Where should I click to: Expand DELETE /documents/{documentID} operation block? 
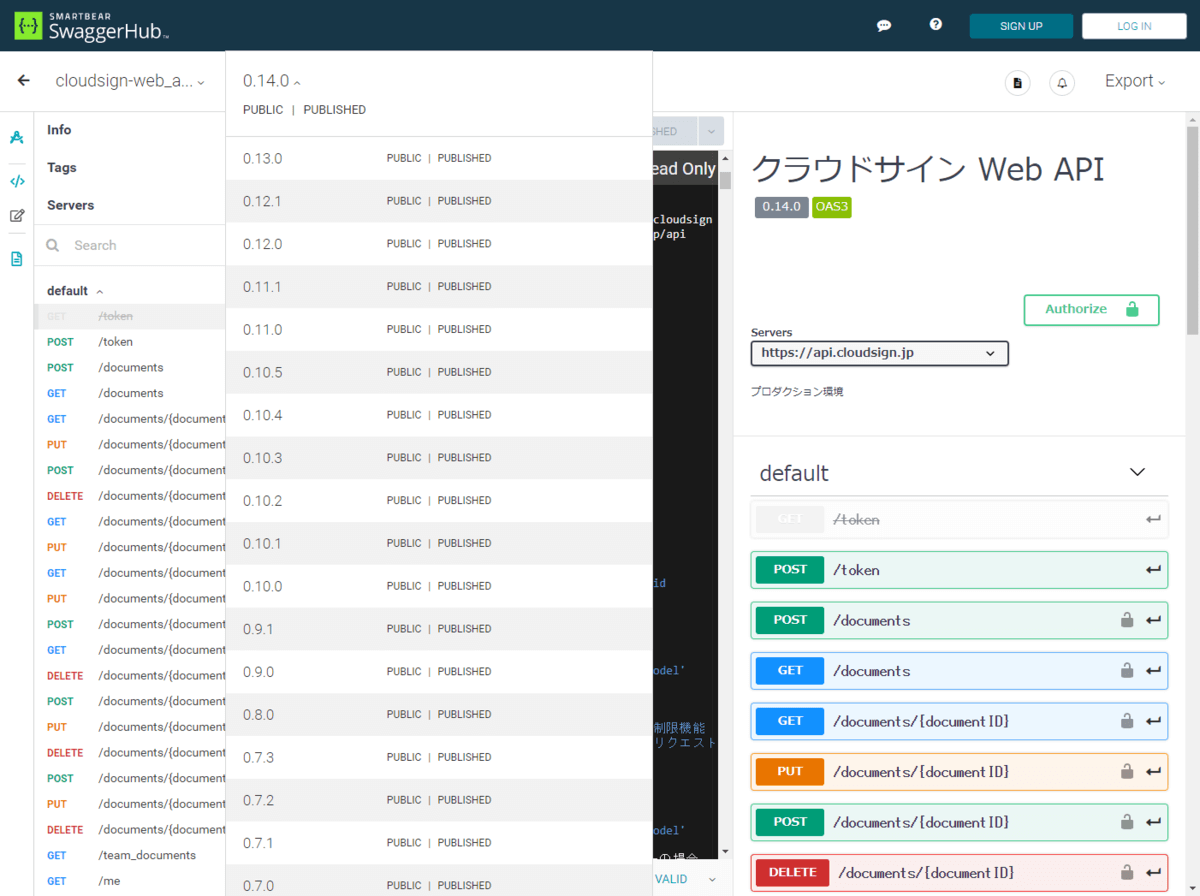click(x=959, y=872)
